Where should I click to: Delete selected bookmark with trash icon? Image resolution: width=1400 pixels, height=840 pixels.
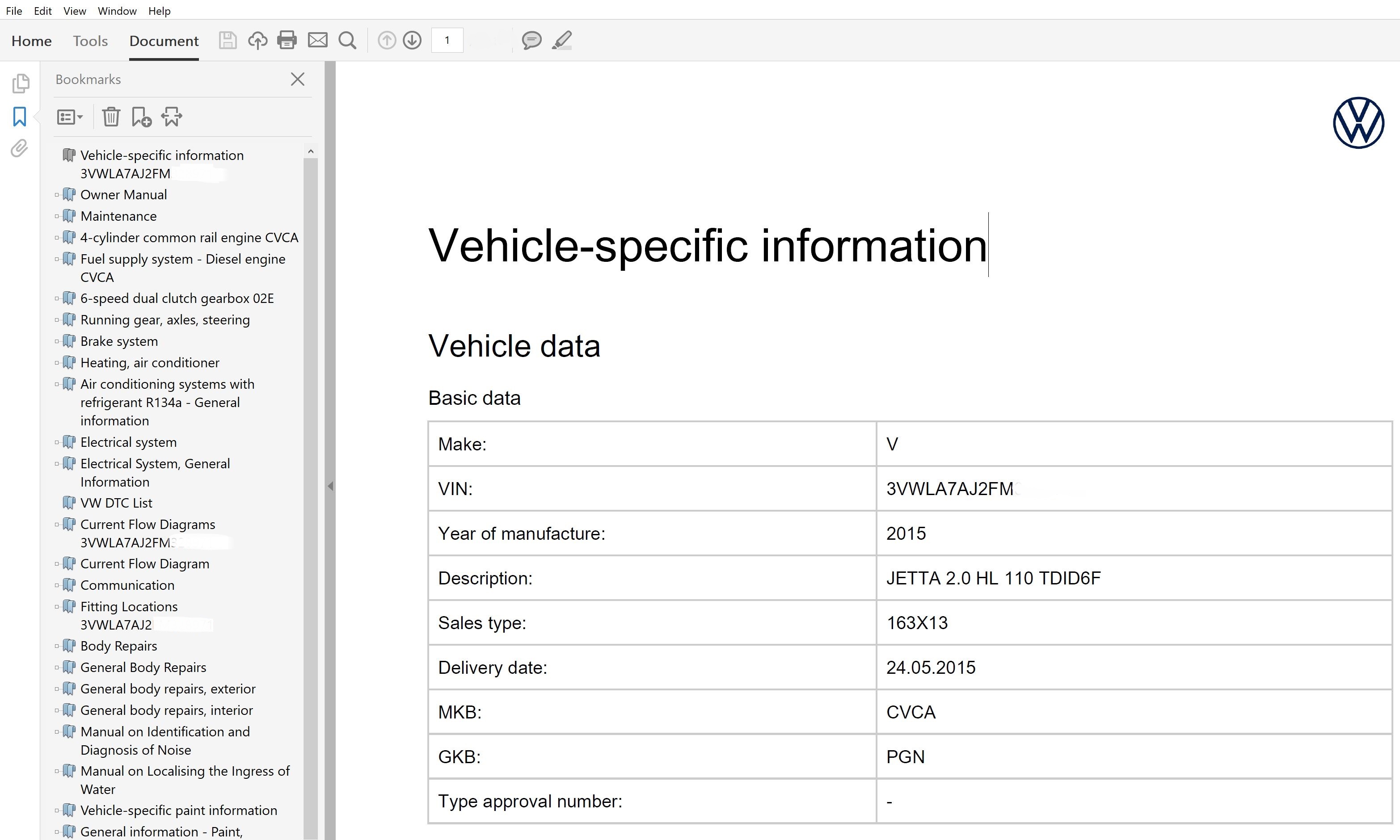point(111,117)
